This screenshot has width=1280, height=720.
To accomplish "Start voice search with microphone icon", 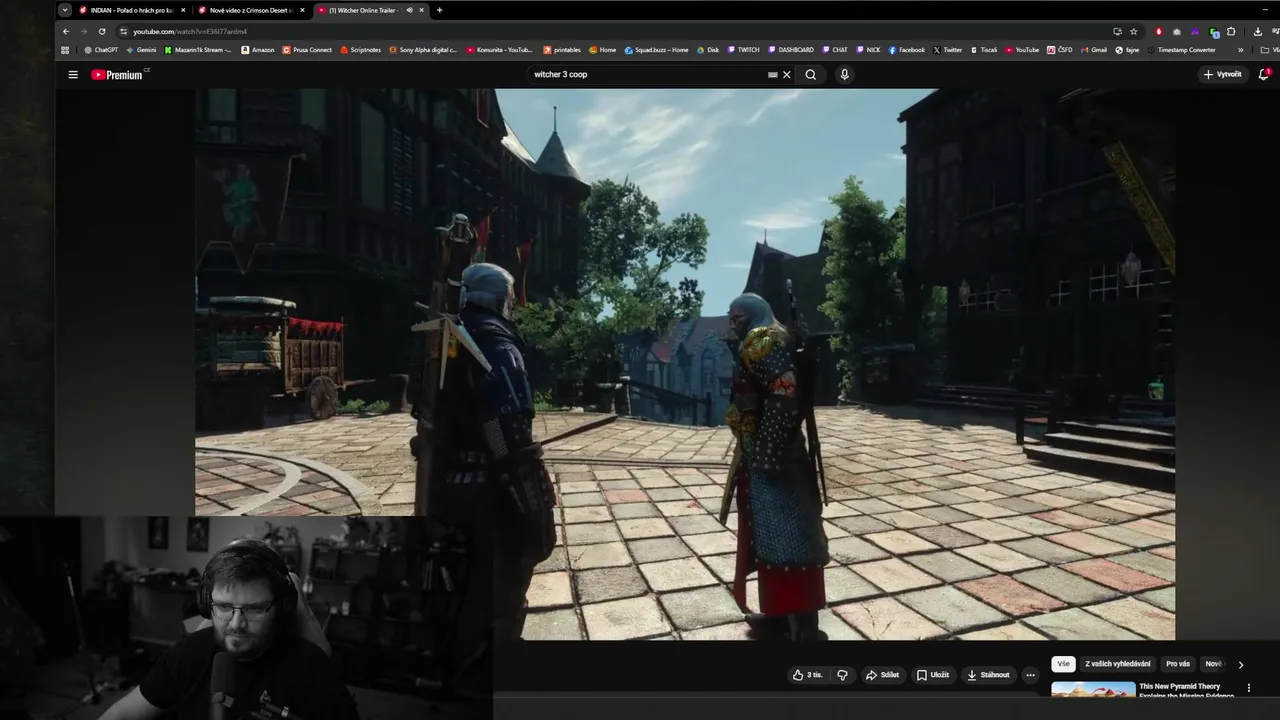I will click(845, 75).
